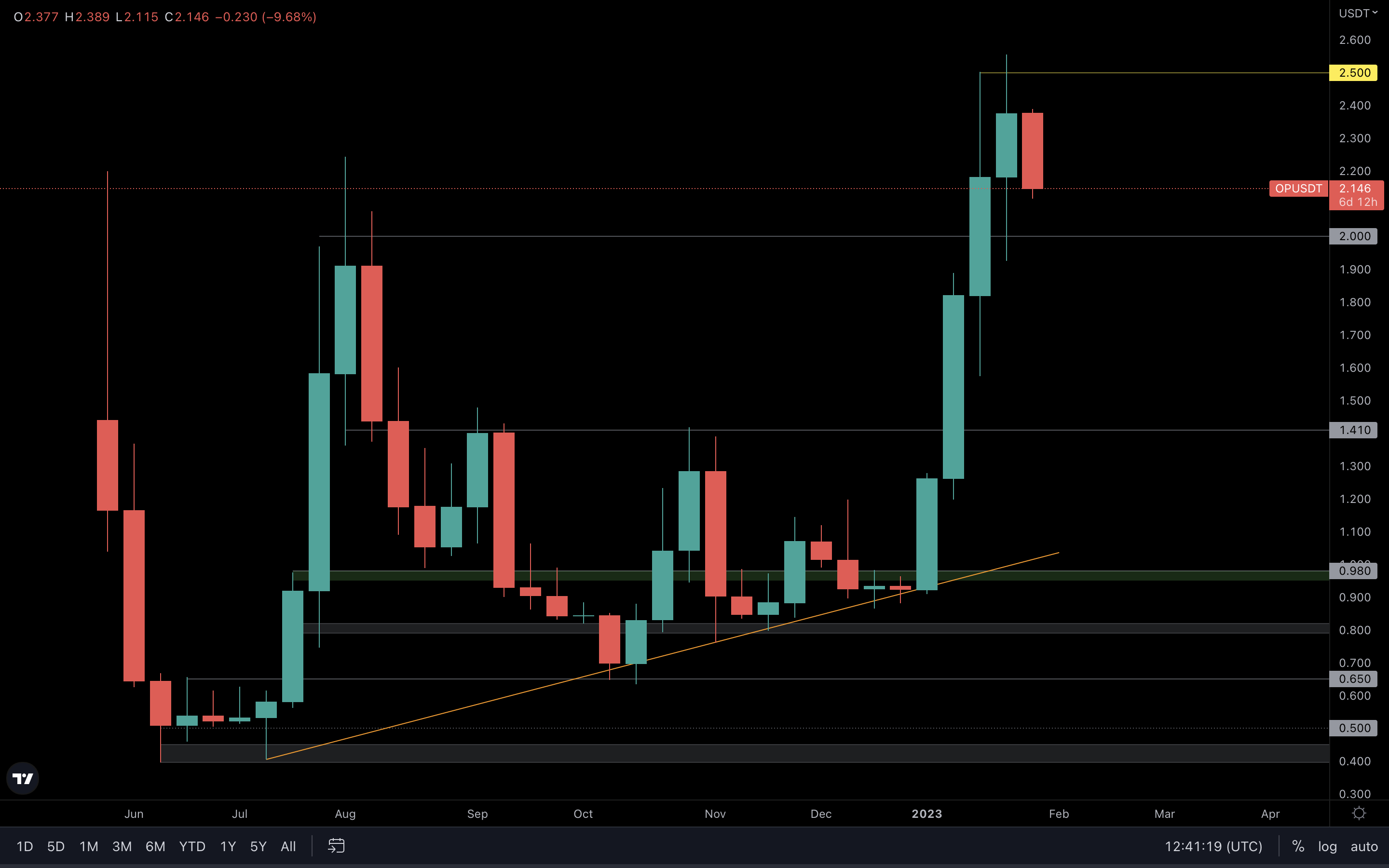The image size is (1389, 868).
Task: Open chart settings gear icon
Action: pos(1359,814)
